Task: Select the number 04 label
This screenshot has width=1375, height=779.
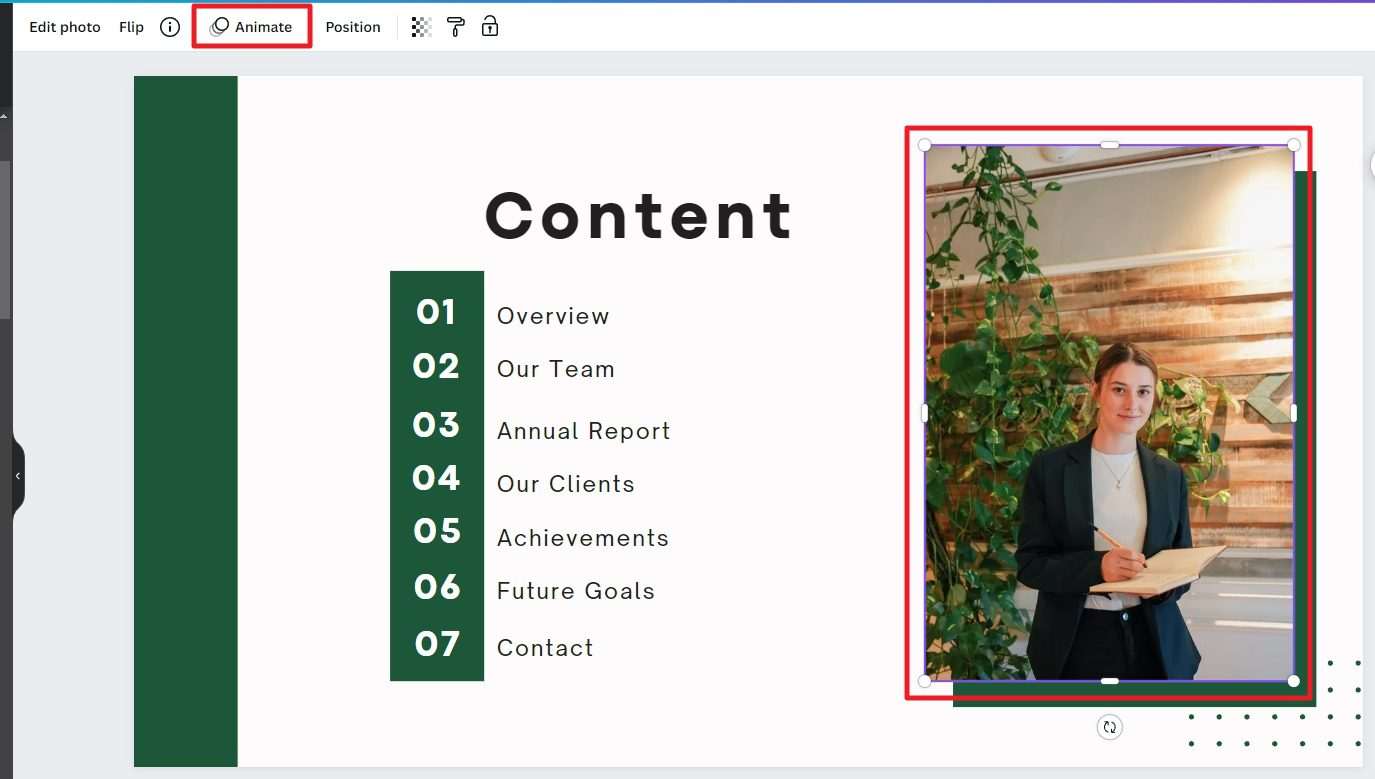Action: 436,478
